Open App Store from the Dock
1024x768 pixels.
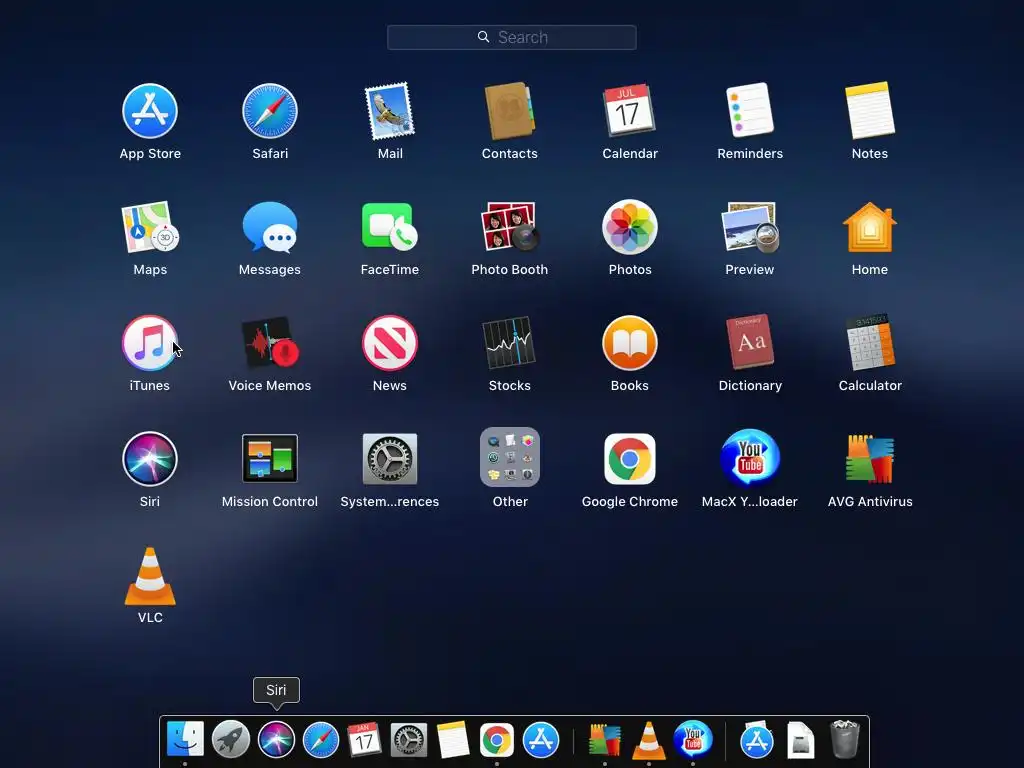[541, 740]
